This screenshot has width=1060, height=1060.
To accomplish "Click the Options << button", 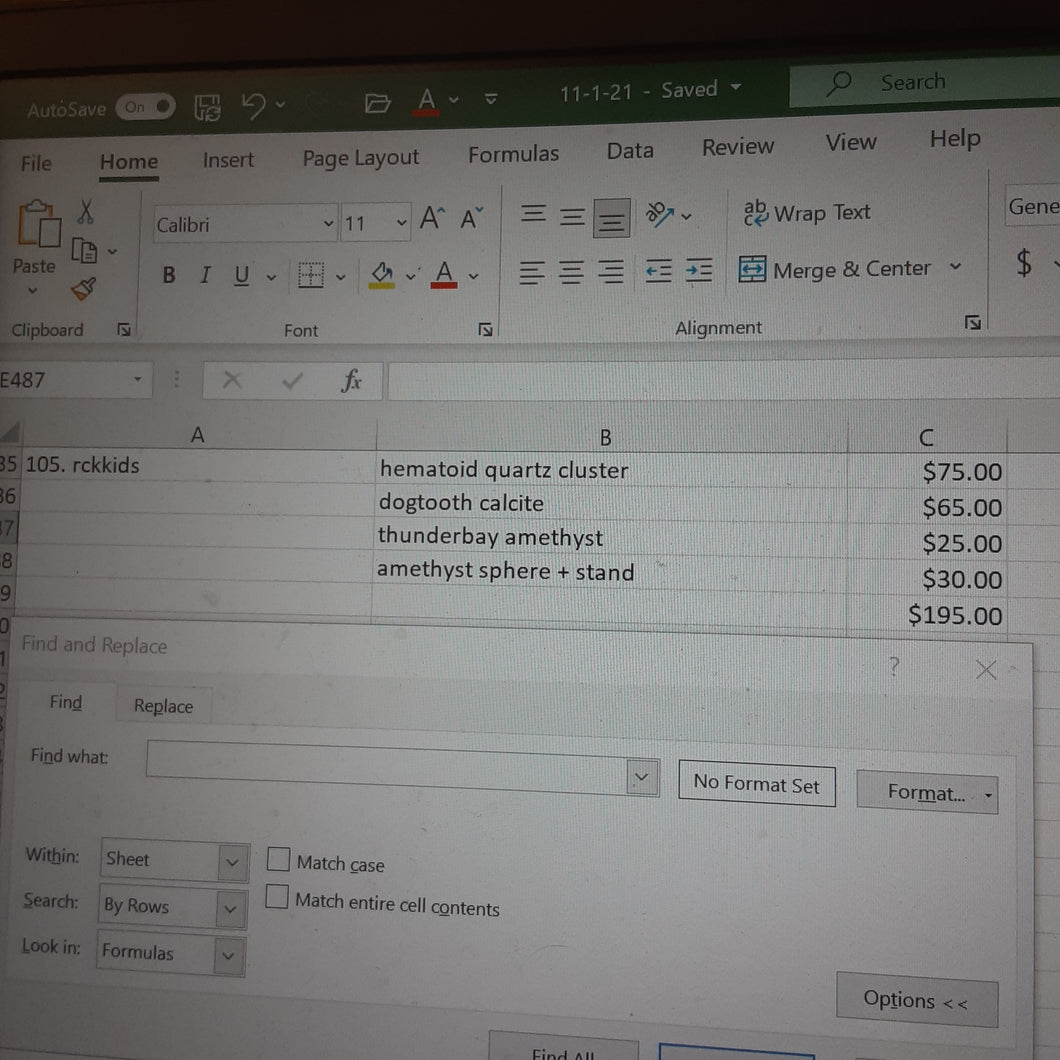I will point(917,1000).
